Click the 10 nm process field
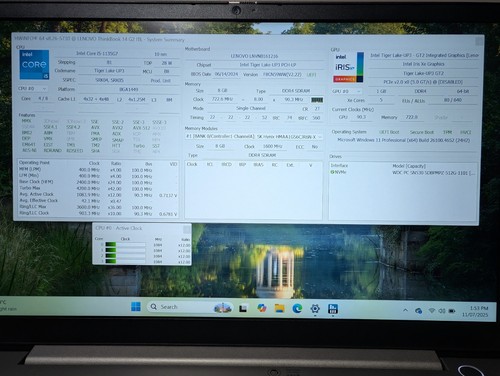The height and width of the screenshot is (376, 500). tap(160, 54)
